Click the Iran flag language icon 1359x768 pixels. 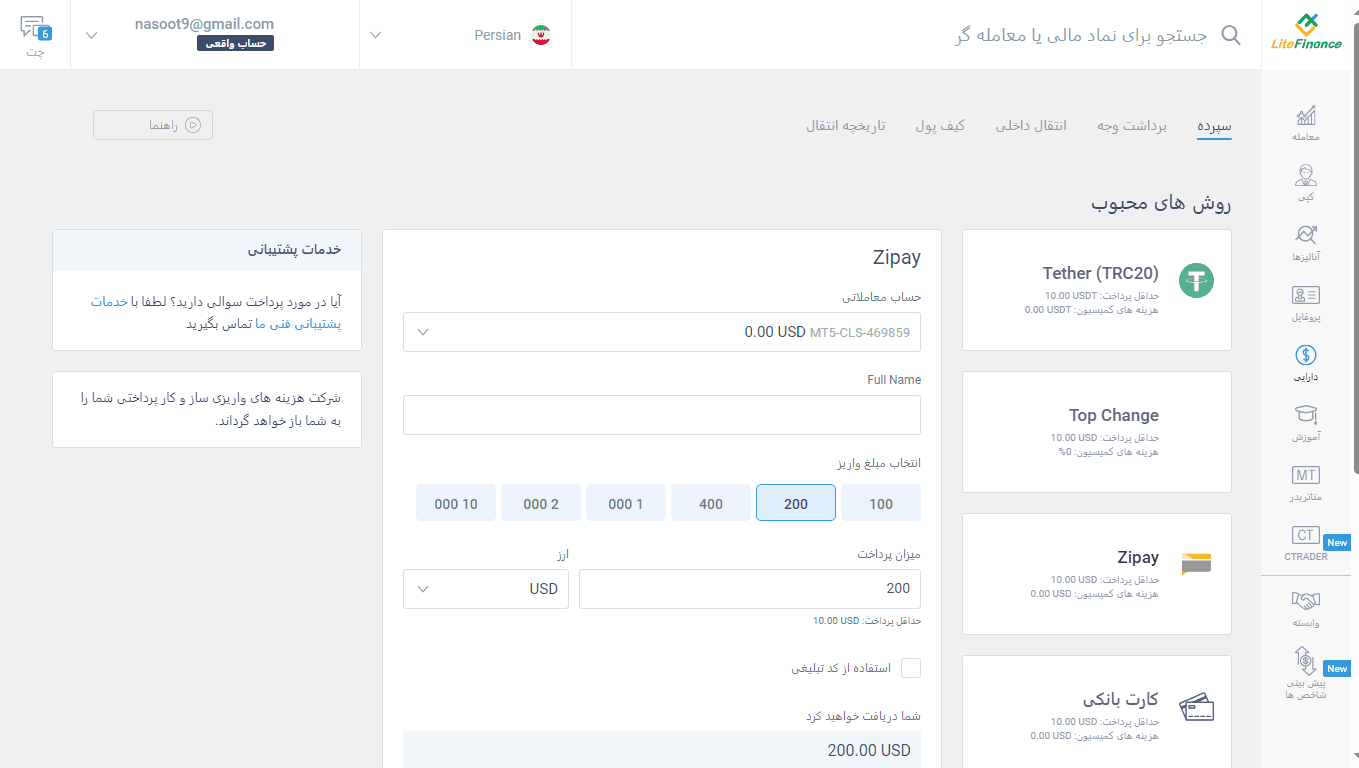pos(540,35)
